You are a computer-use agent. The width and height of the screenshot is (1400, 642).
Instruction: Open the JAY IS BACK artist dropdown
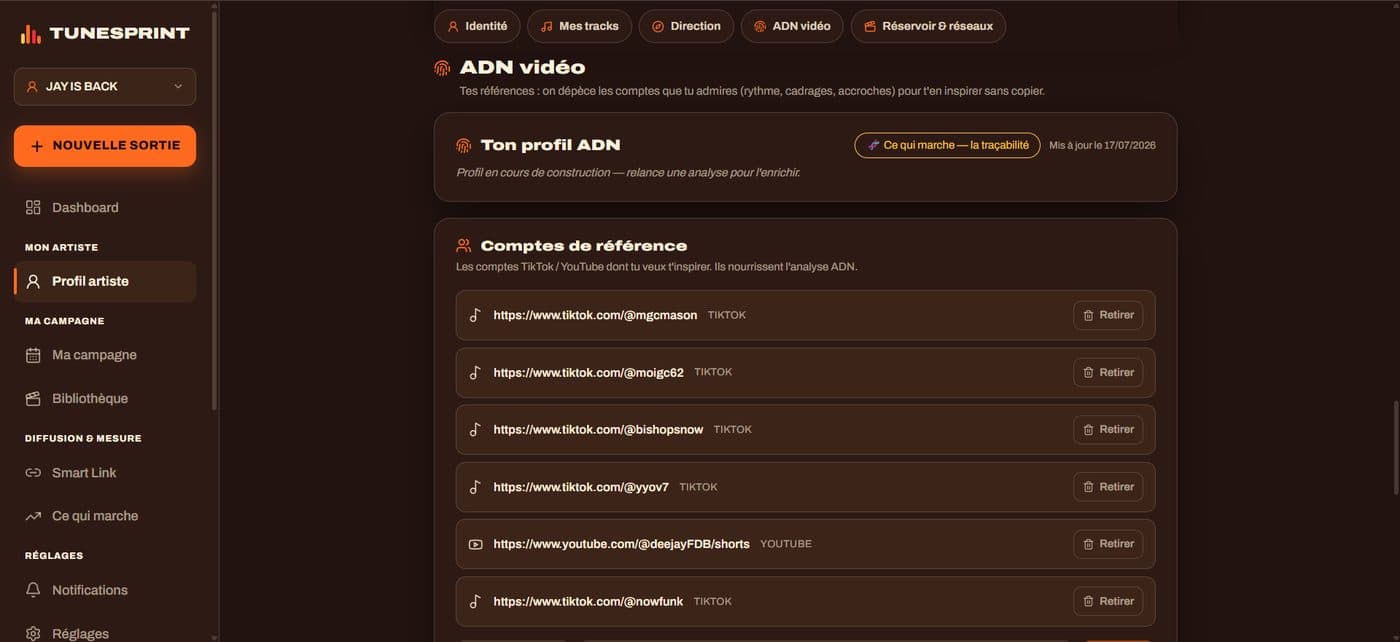[x=105, y=87]
